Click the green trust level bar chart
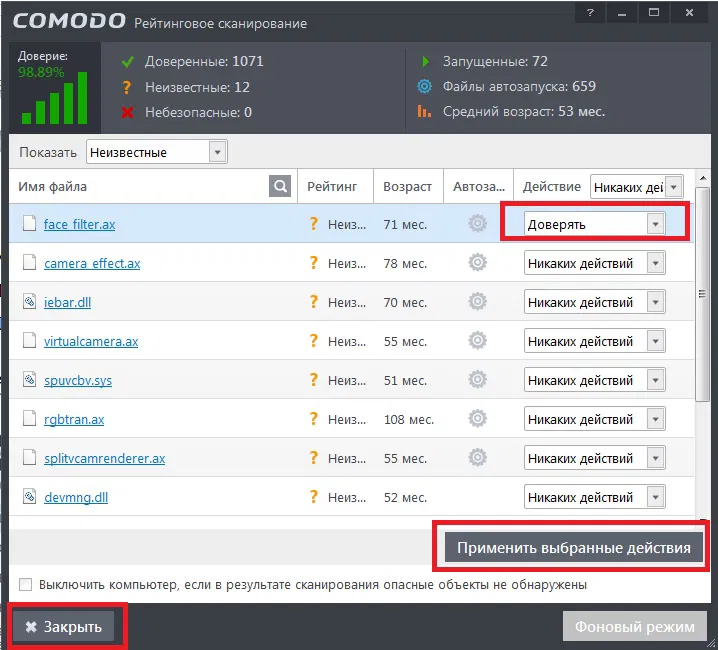 click(54, 98)
